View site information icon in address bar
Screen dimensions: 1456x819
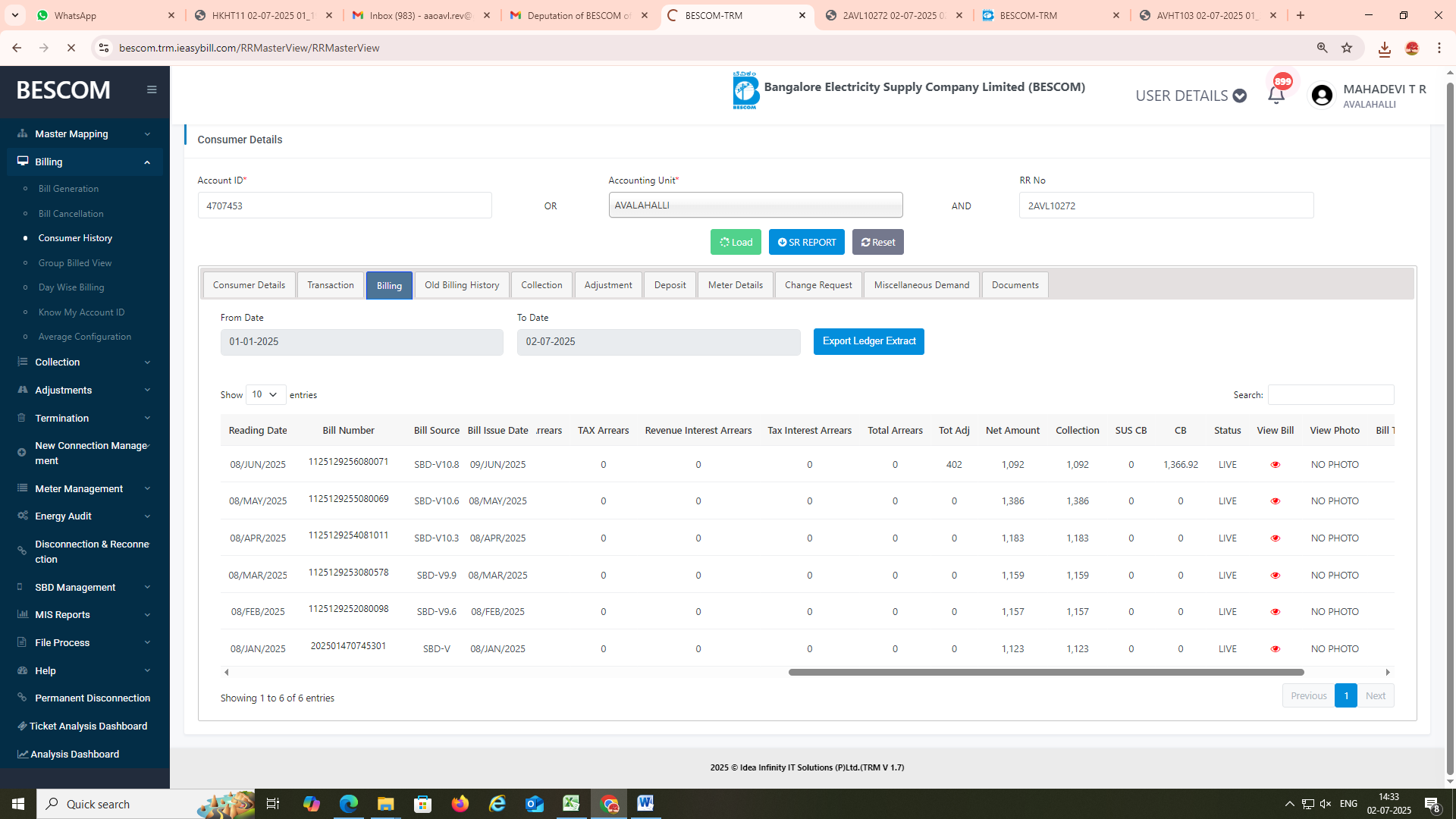(x=104, y=48)
